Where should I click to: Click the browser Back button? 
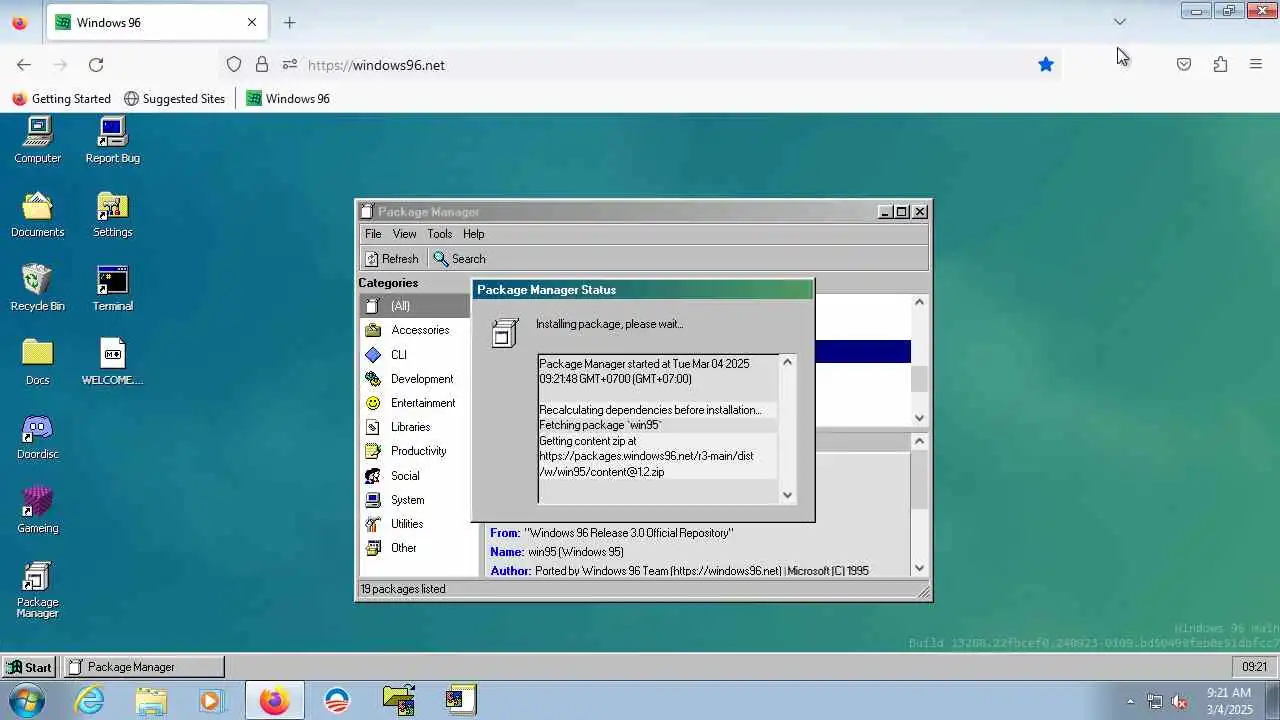point(24,64)
